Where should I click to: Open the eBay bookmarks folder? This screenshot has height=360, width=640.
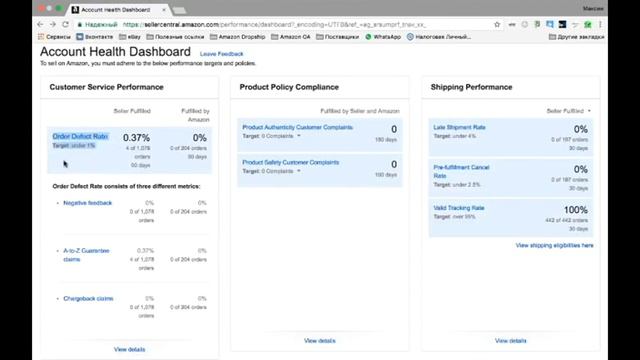click(x=130, y=37)
